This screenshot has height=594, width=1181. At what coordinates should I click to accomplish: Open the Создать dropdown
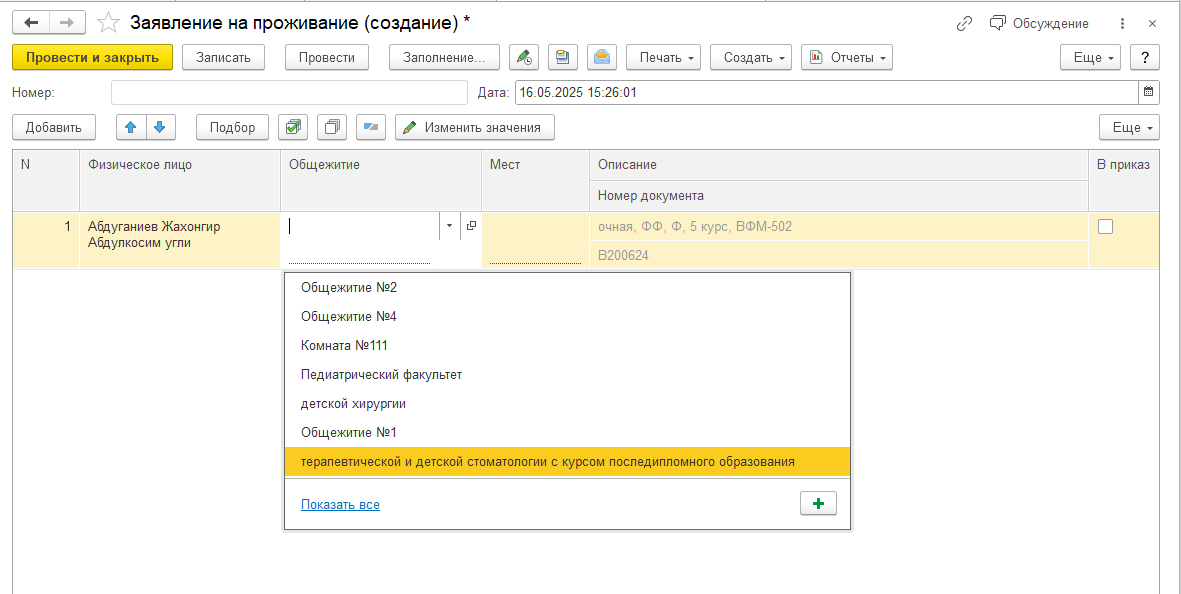click(x=751, y=57)
